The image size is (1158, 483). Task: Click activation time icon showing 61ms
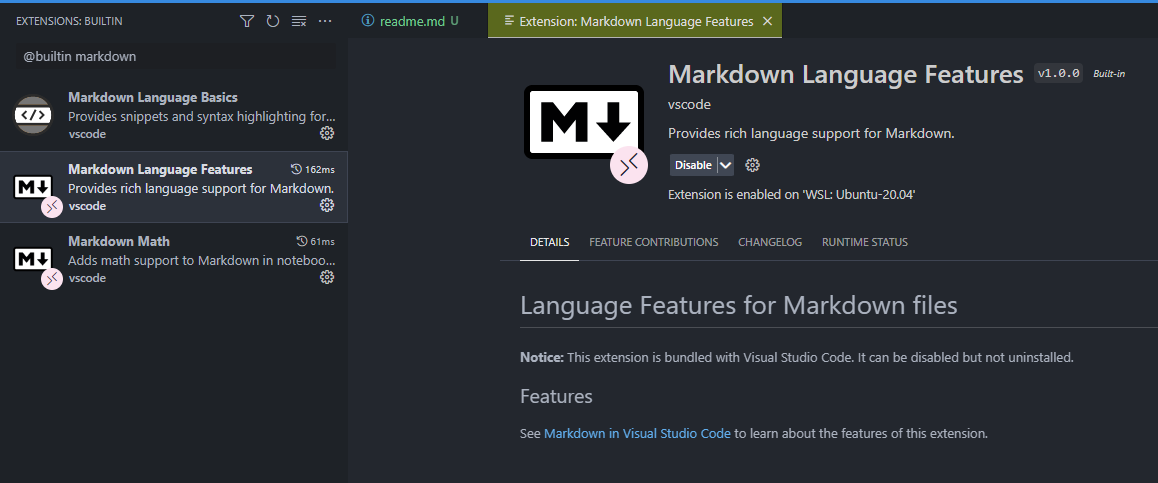[x=301, y=242]
